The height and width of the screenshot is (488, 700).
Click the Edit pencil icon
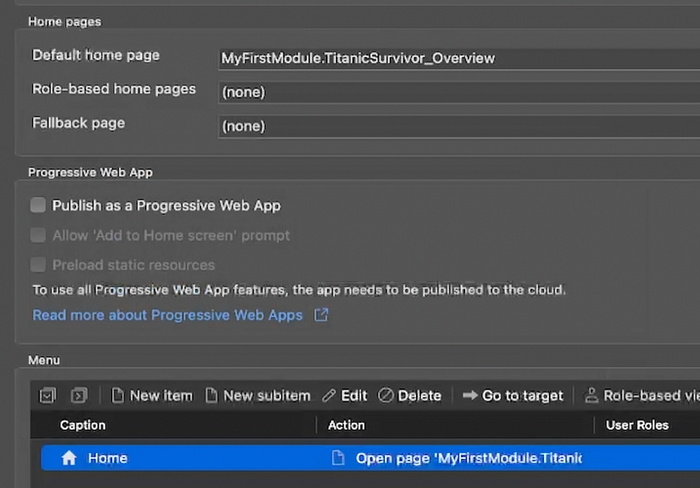pos(329,395)
